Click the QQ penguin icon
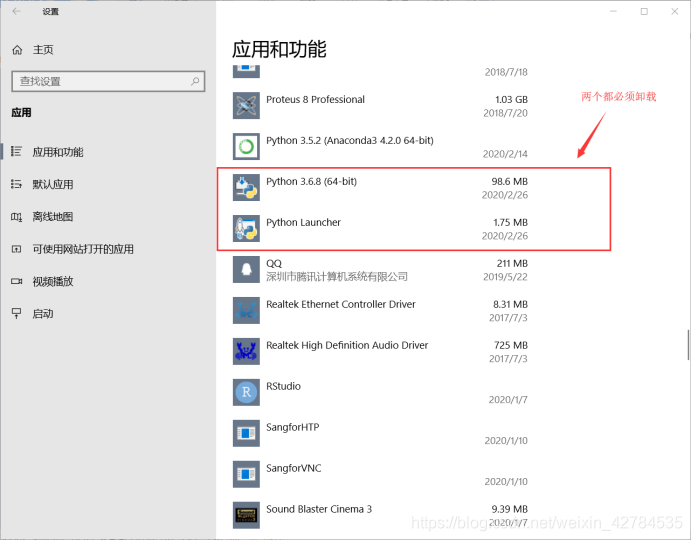The width and height of the screenshot is (692, 541). click(x=246, y=270)
